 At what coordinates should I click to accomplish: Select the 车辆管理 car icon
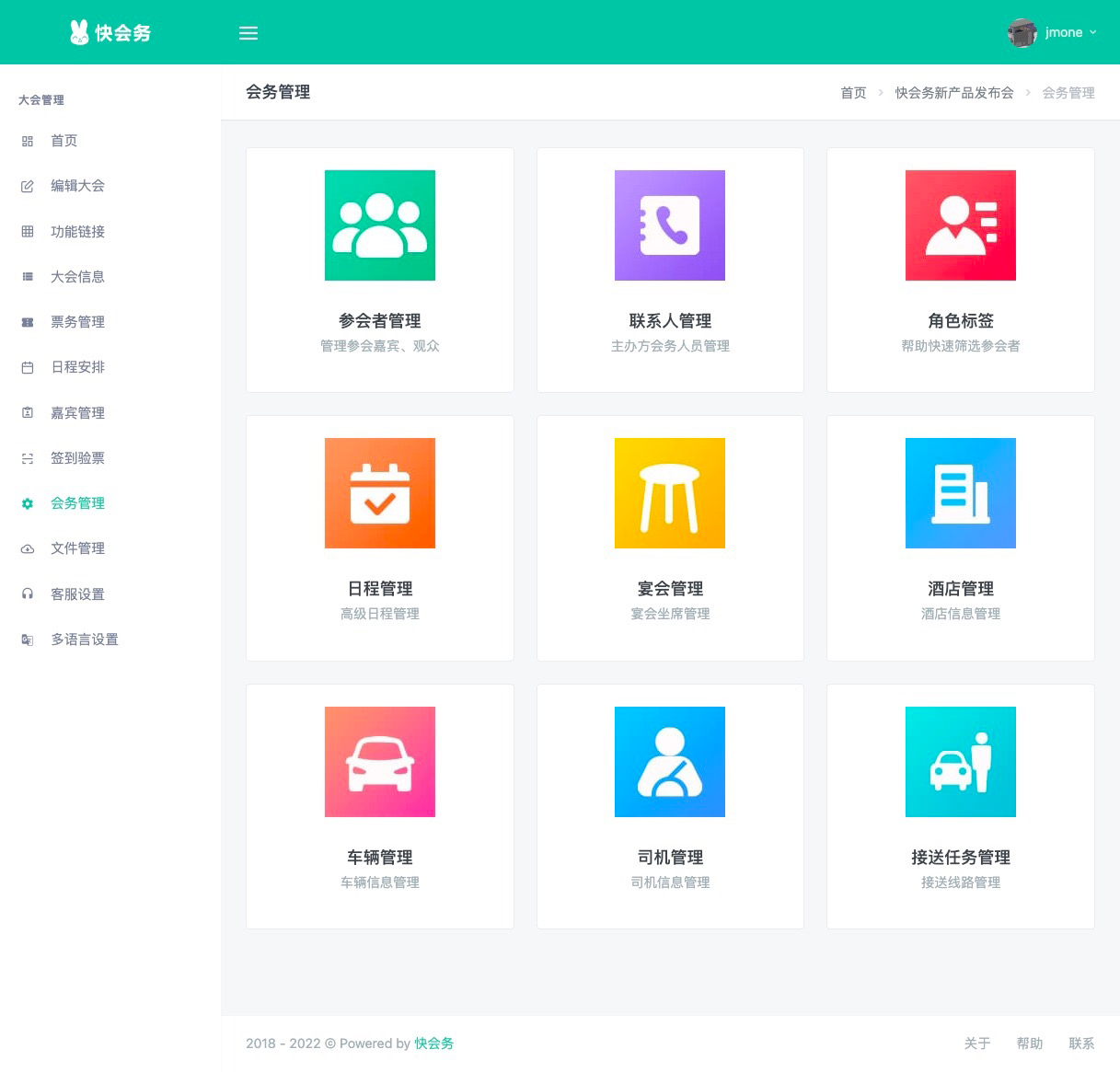379,761
